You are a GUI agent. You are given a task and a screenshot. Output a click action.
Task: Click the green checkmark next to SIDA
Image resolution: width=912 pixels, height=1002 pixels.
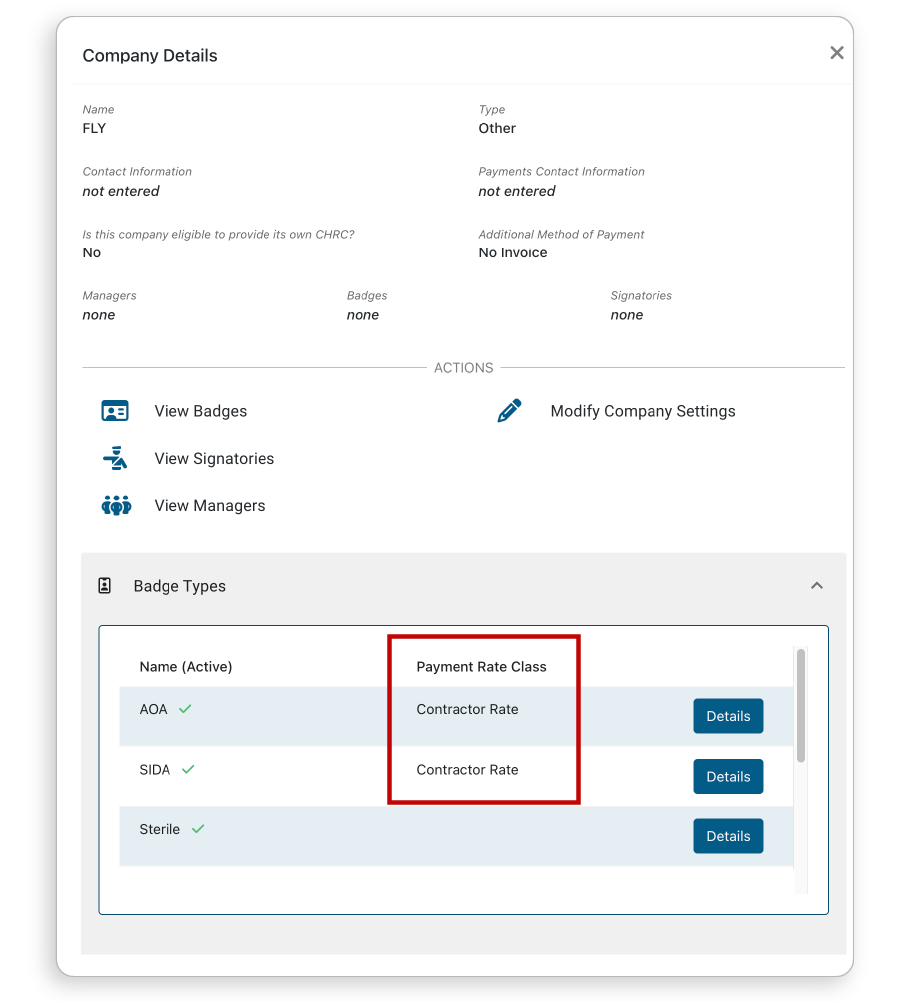coord(188,769)
